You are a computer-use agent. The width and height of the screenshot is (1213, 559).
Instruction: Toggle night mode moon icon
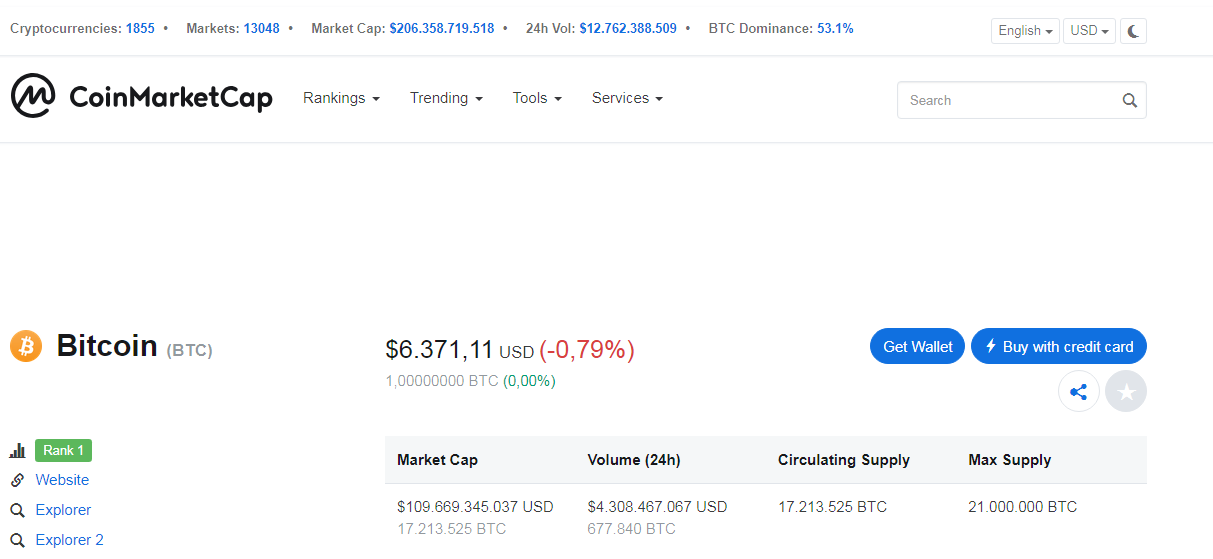(1133, 31)
